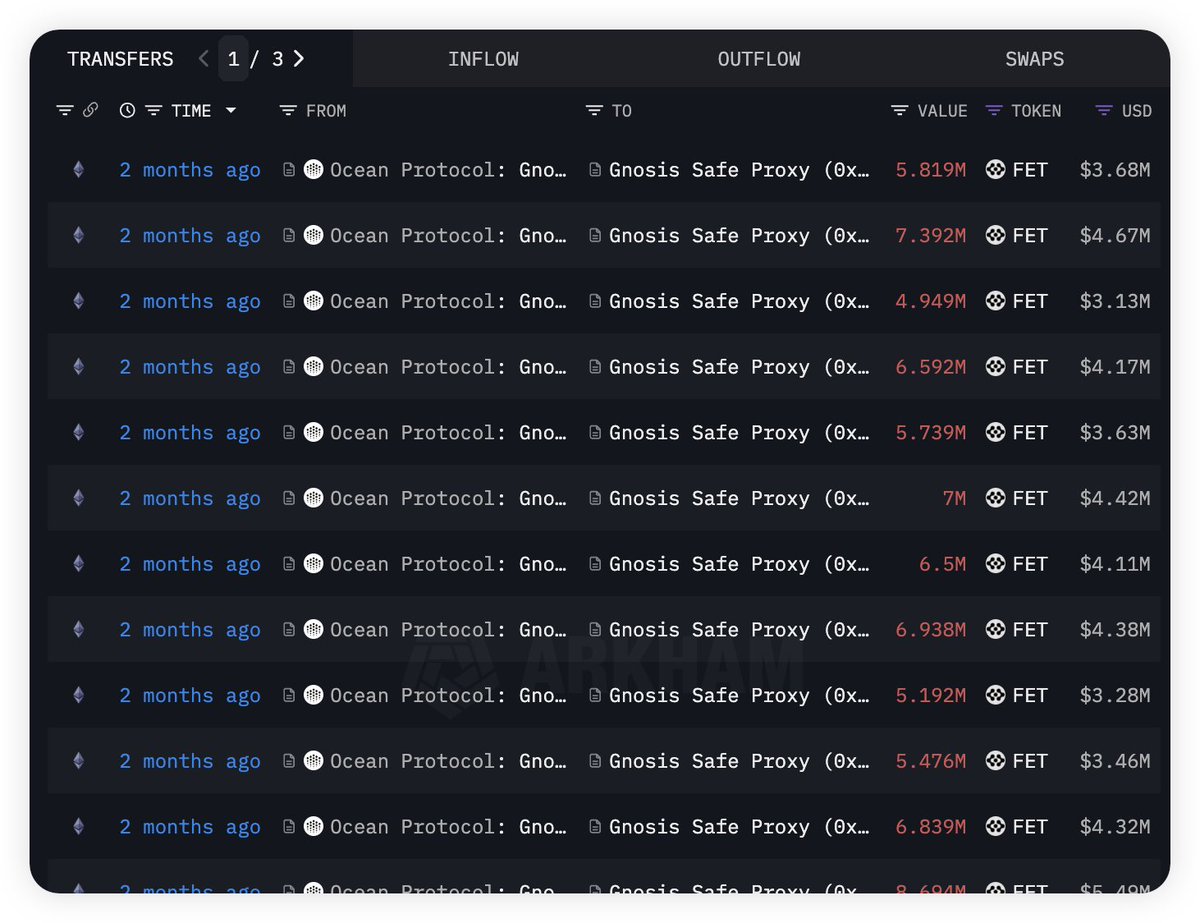
Task: Switch to the INFLOW tab
Action: [x=483, y=59]
